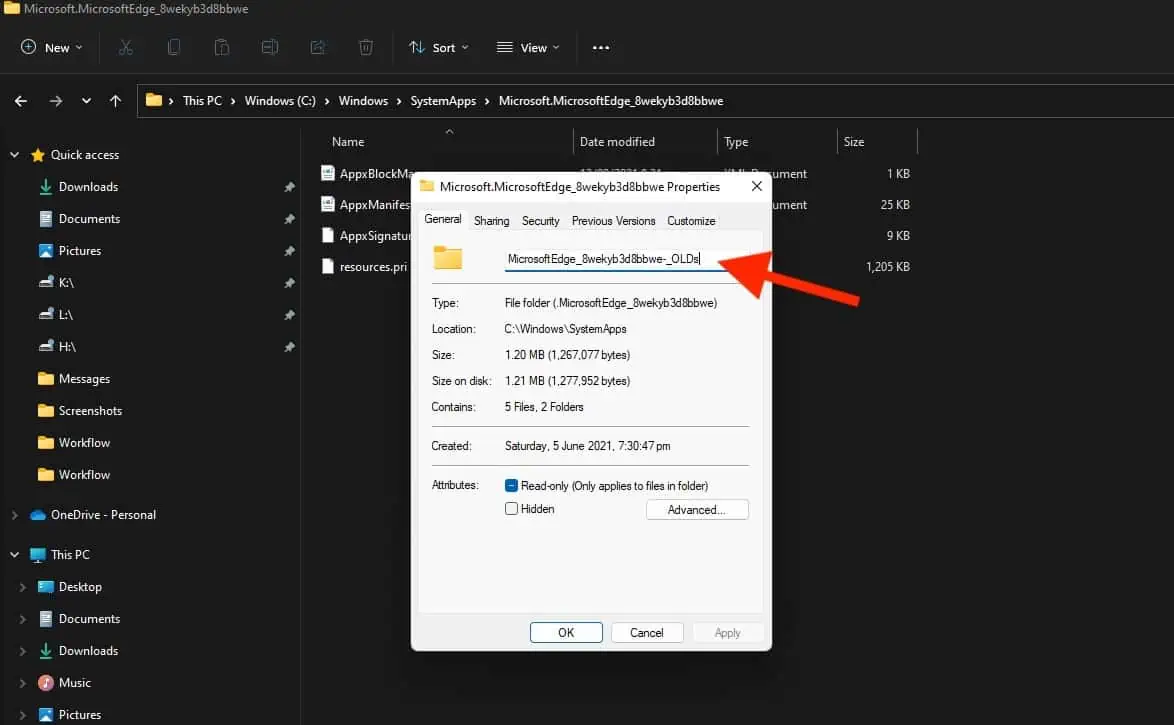1174x725 pixels.
Task: Collapse the This PC tree
Action: tap(14, 554)
